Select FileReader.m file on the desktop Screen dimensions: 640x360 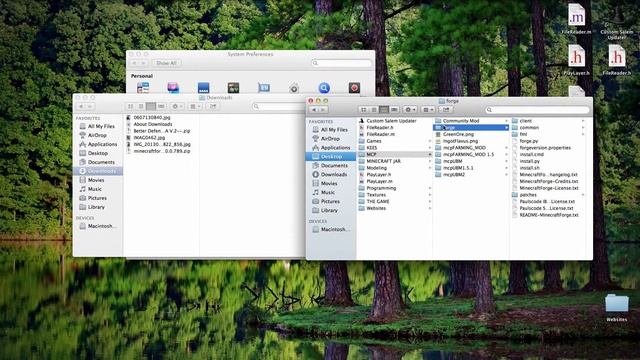point(576,18)
